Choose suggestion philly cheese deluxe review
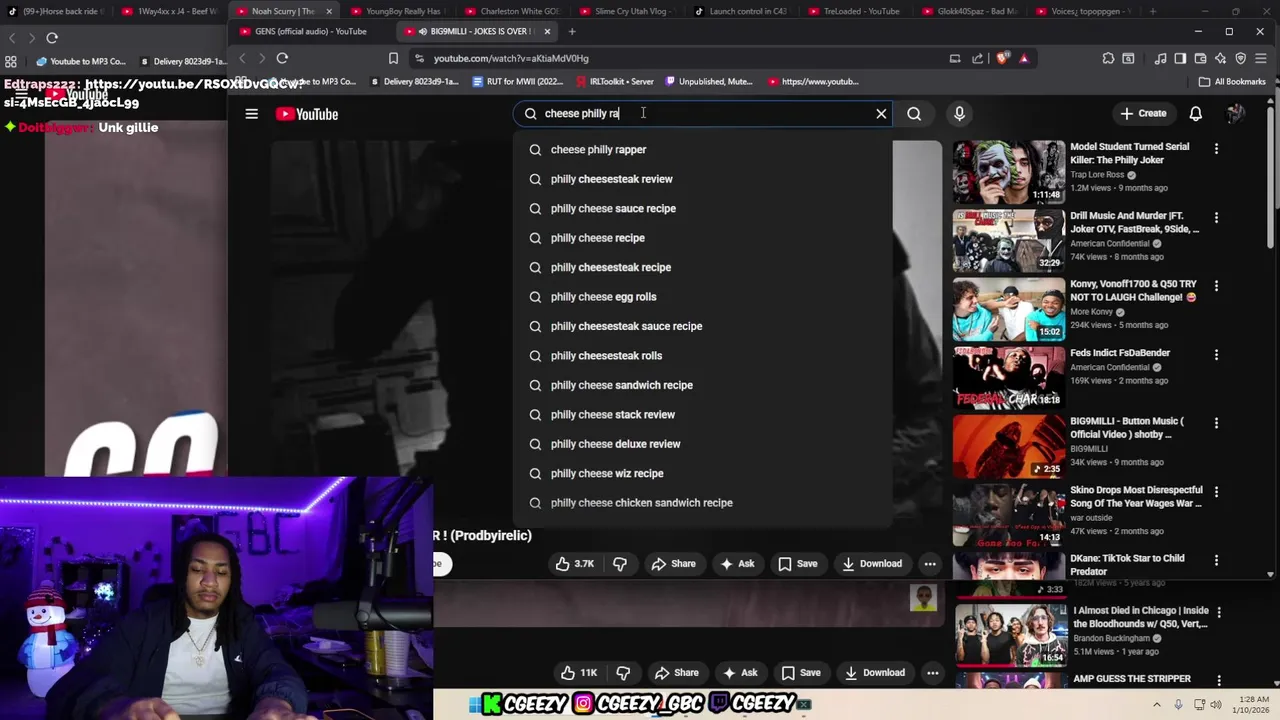This screenshot has height=720, width=1280. click(x=702, y=444)
